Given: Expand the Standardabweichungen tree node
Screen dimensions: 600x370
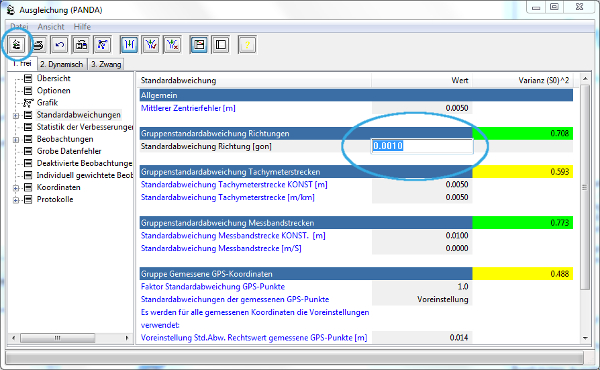Looking at the screenshot, I should coord(16,115).
